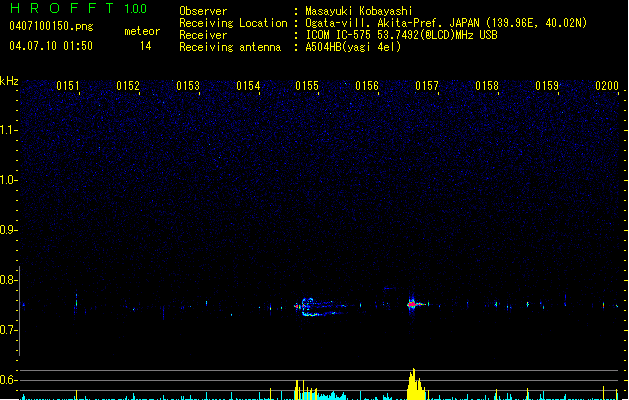Viewport: 629px width, 400px height.
Task: Click the 0156 time marker
Action: [367, 86]
